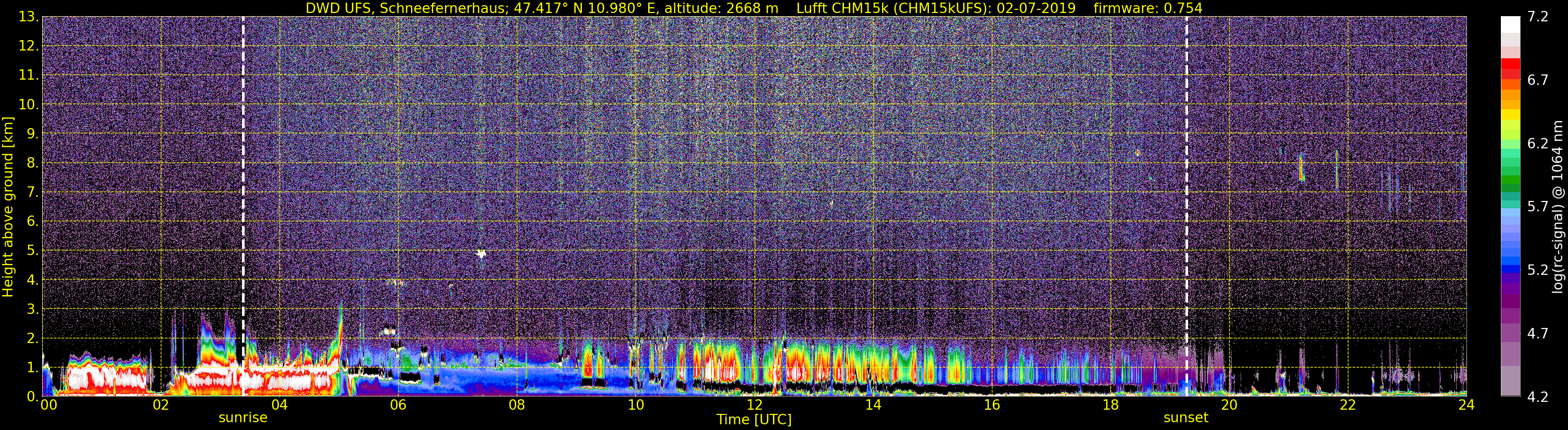1568x430 pixels.
Task: Click the time tick label '20'
Action: [x=1229, y=405]
